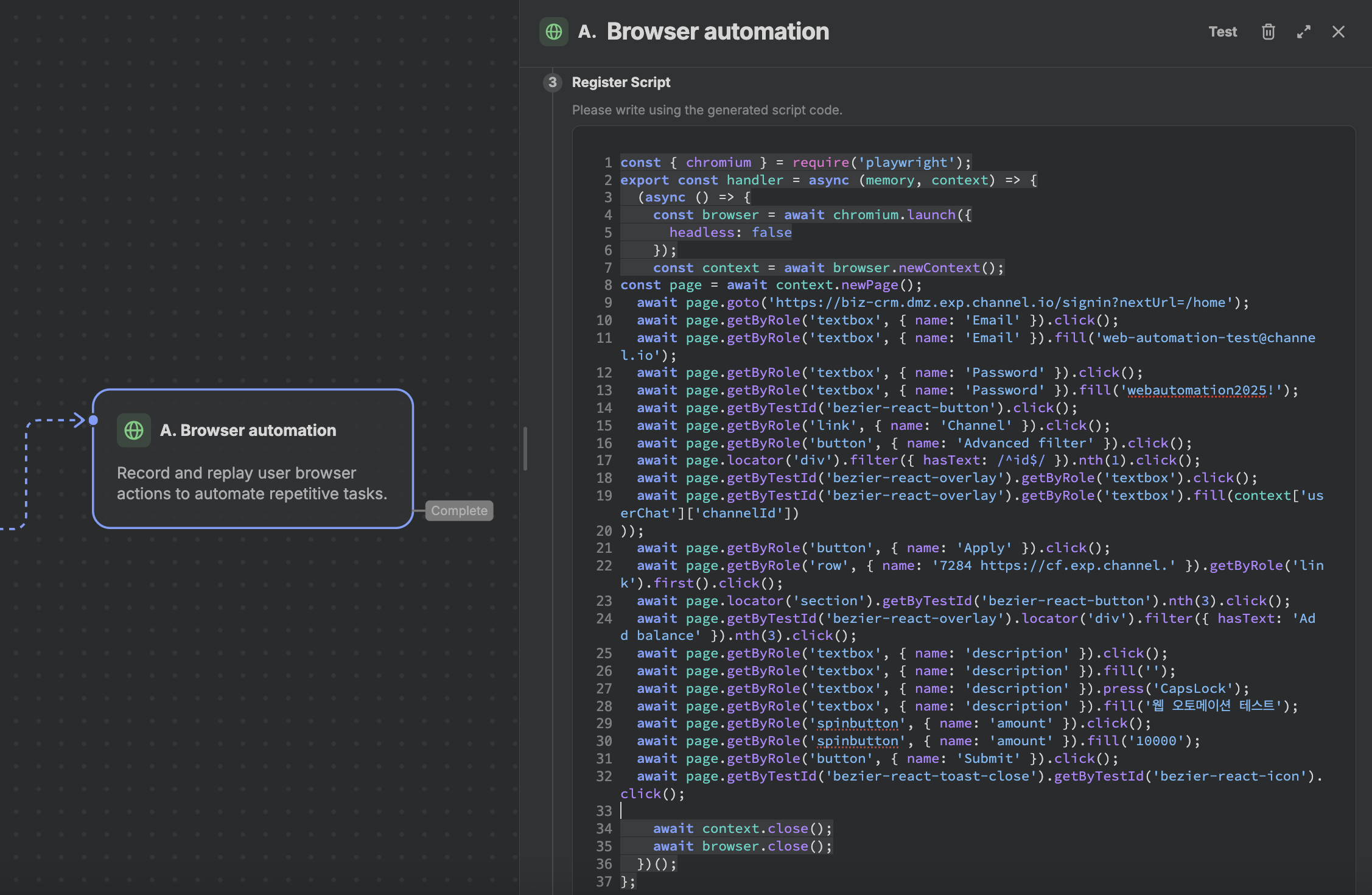Click the panel resize divider handle
The image size is (1372, 895).
click(x=525, y=448)
